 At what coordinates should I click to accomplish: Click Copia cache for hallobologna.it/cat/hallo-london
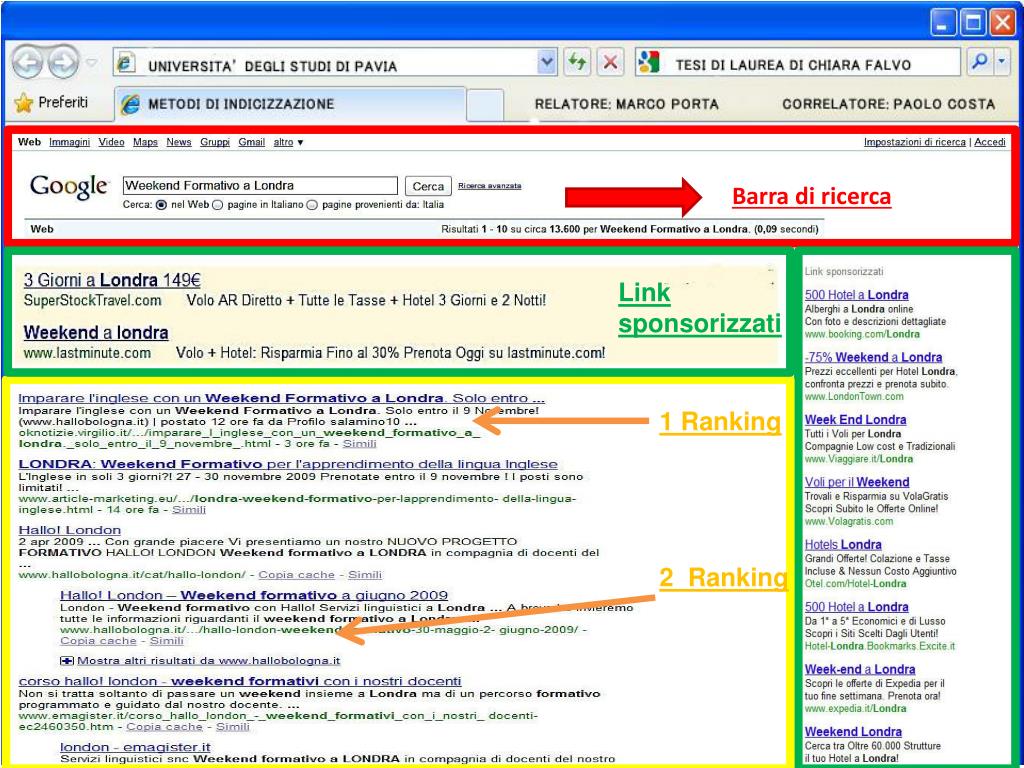296,575
